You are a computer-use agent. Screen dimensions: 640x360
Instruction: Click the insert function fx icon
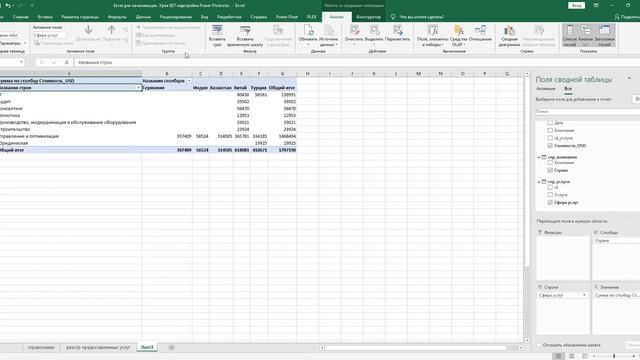click(66, 62)
